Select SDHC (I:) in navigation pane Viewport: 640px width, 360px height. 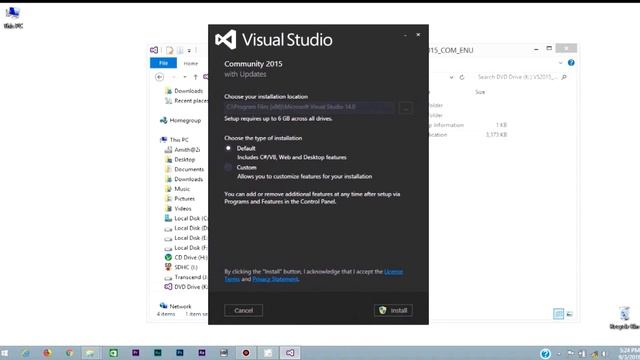(x=181, y=267)
